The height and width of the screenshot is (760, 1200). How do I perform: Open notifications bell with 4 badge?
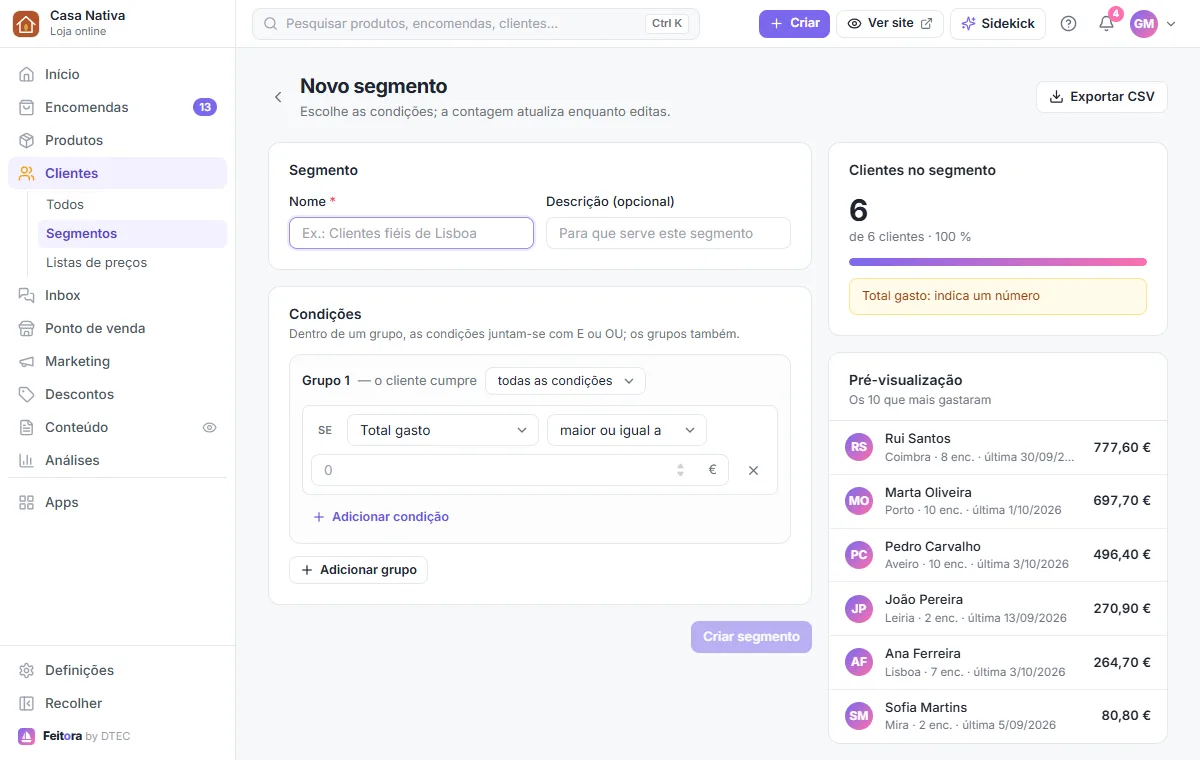(x=1107, y=23)
